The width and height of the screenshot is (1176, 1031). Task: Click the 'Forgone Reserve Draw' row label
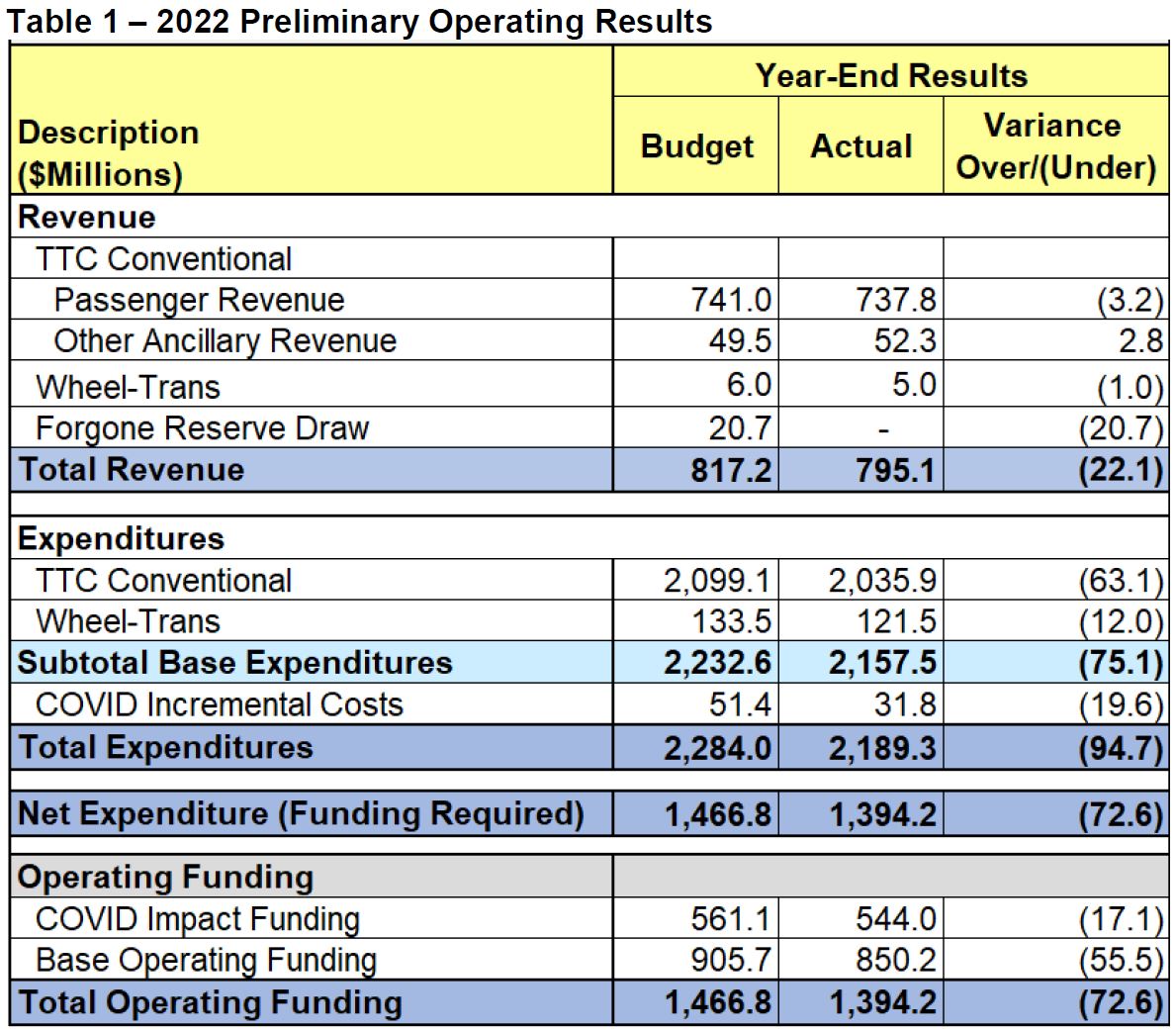pyautogui.click(x=202, y=428)
